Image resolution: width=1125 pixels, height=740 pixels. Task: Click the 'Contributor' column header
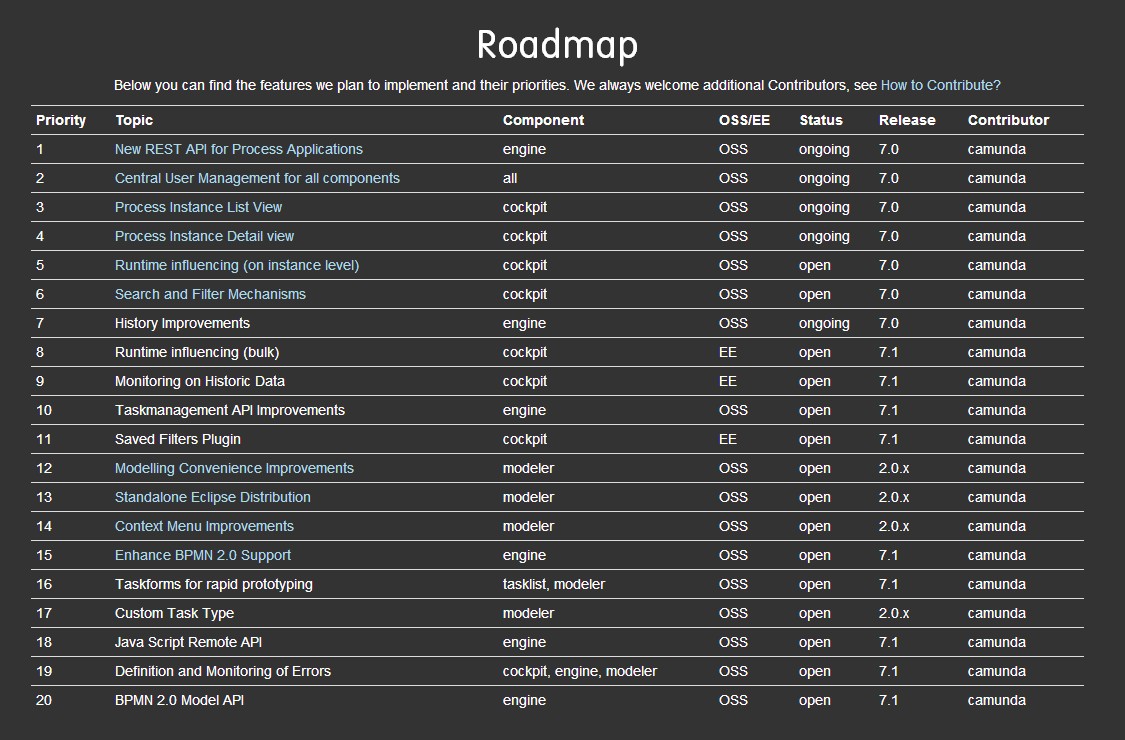pyautogui.click(x=1008, y=120)
